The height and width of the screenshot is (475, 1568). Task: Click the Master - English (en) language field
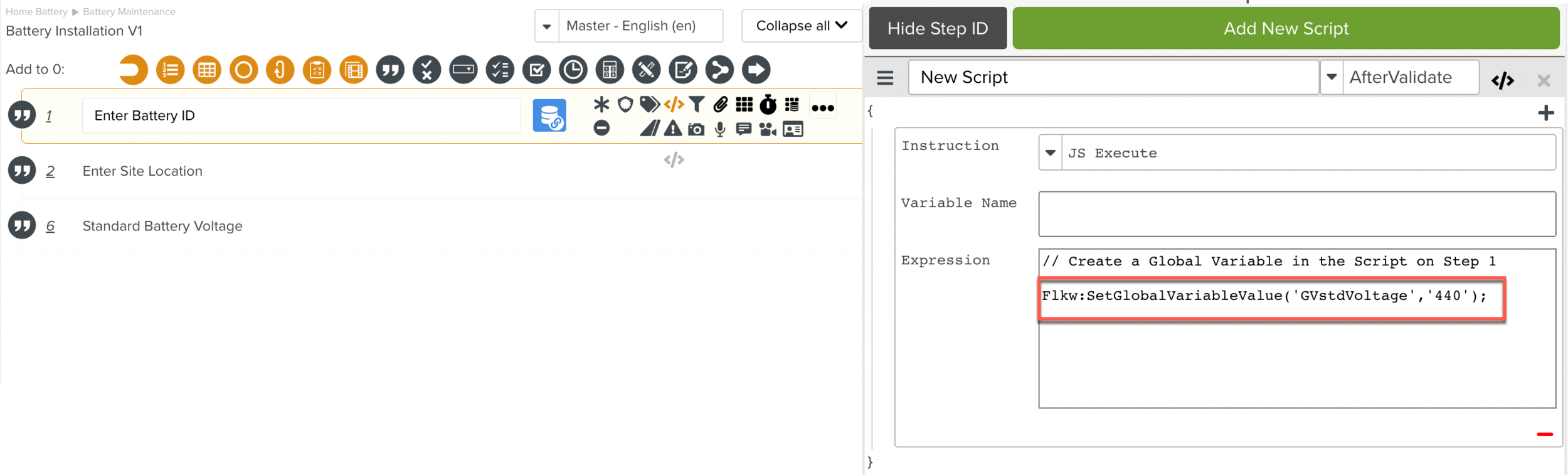pos(640,26)
